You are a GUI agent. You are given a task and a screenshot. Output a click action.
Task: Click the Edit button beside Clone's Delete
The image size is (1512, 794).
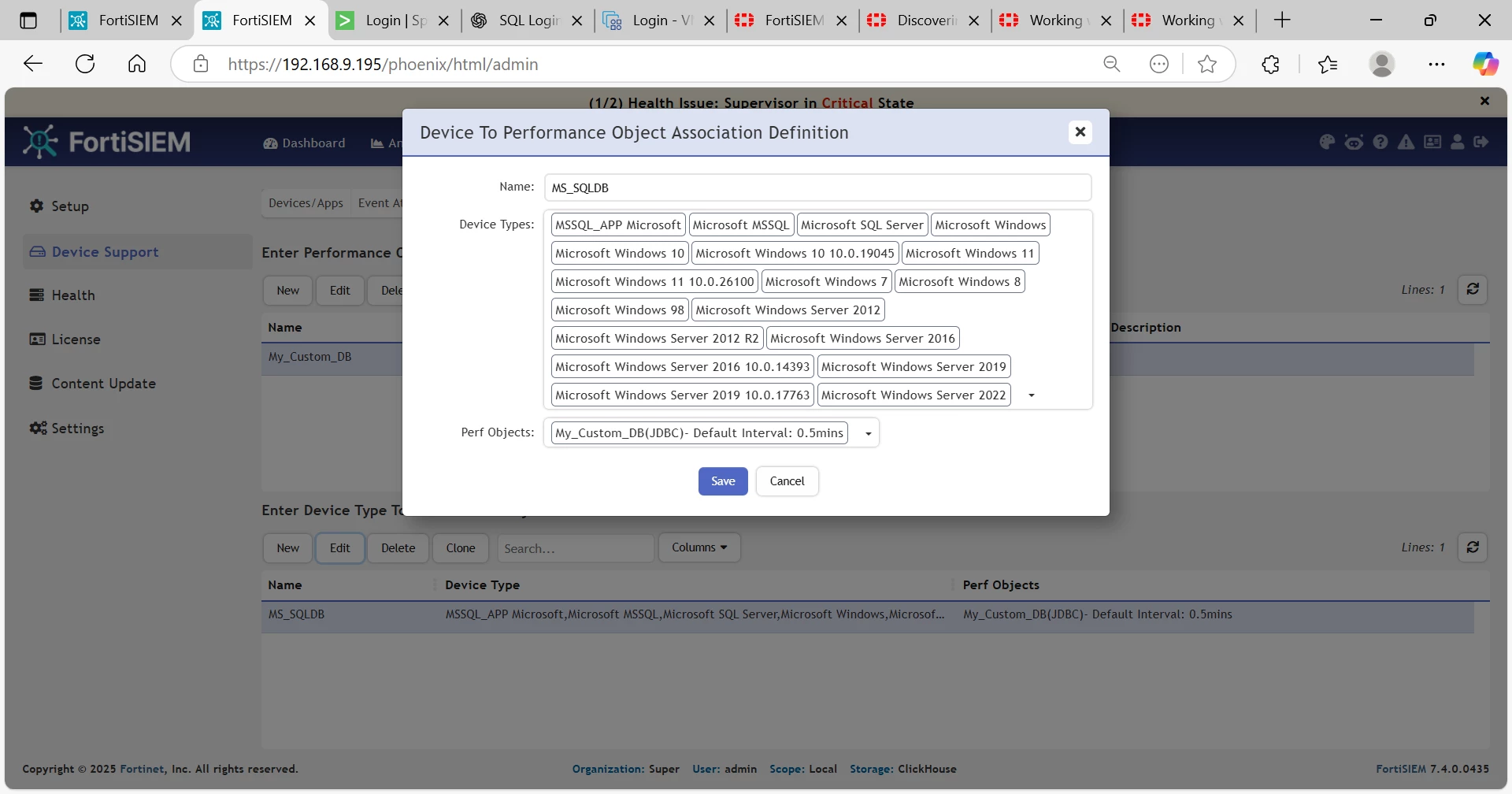click(x=340, y=548)
